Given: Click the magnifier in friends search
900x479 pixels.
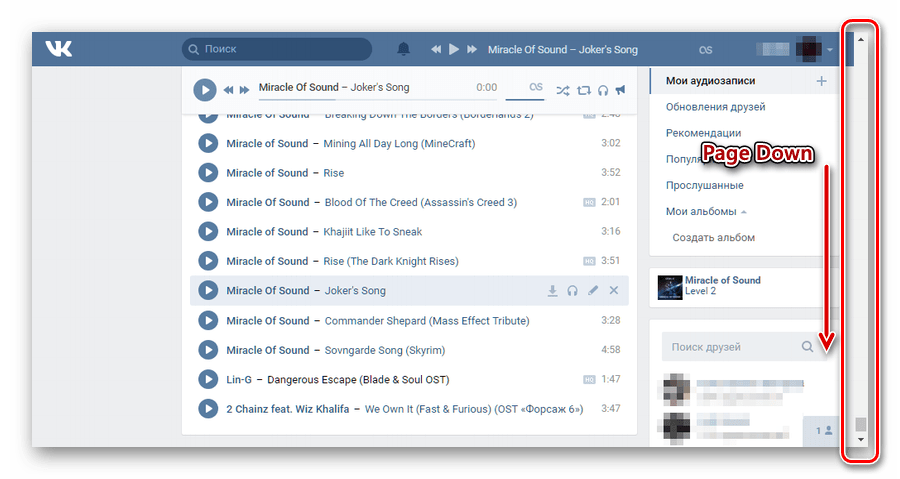Looking at the screenshot, I should 807,347.
